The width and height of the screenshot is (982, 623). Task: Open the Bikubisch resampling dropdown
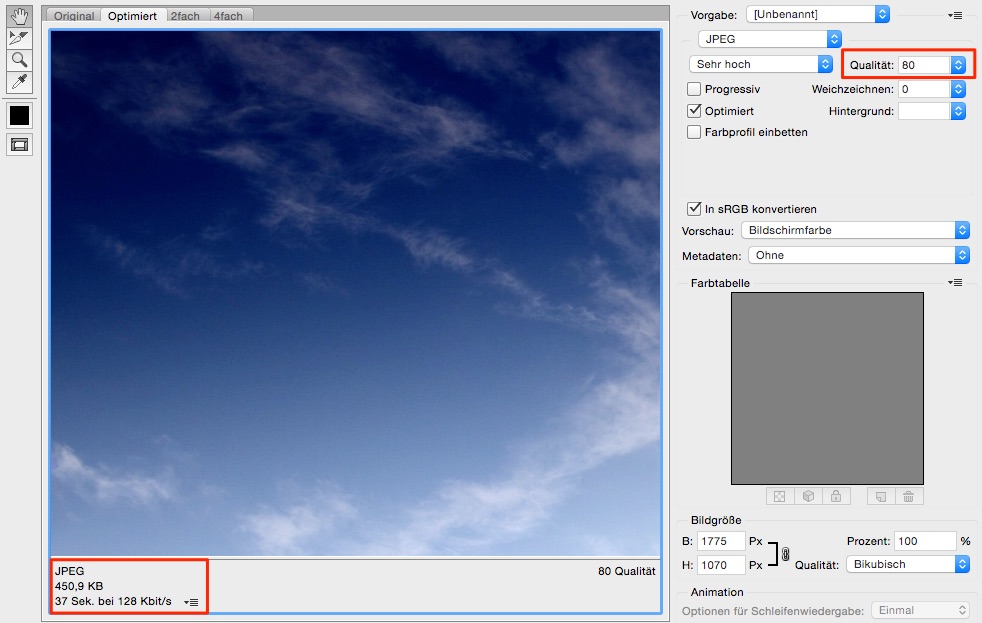(x=908, y=564)
